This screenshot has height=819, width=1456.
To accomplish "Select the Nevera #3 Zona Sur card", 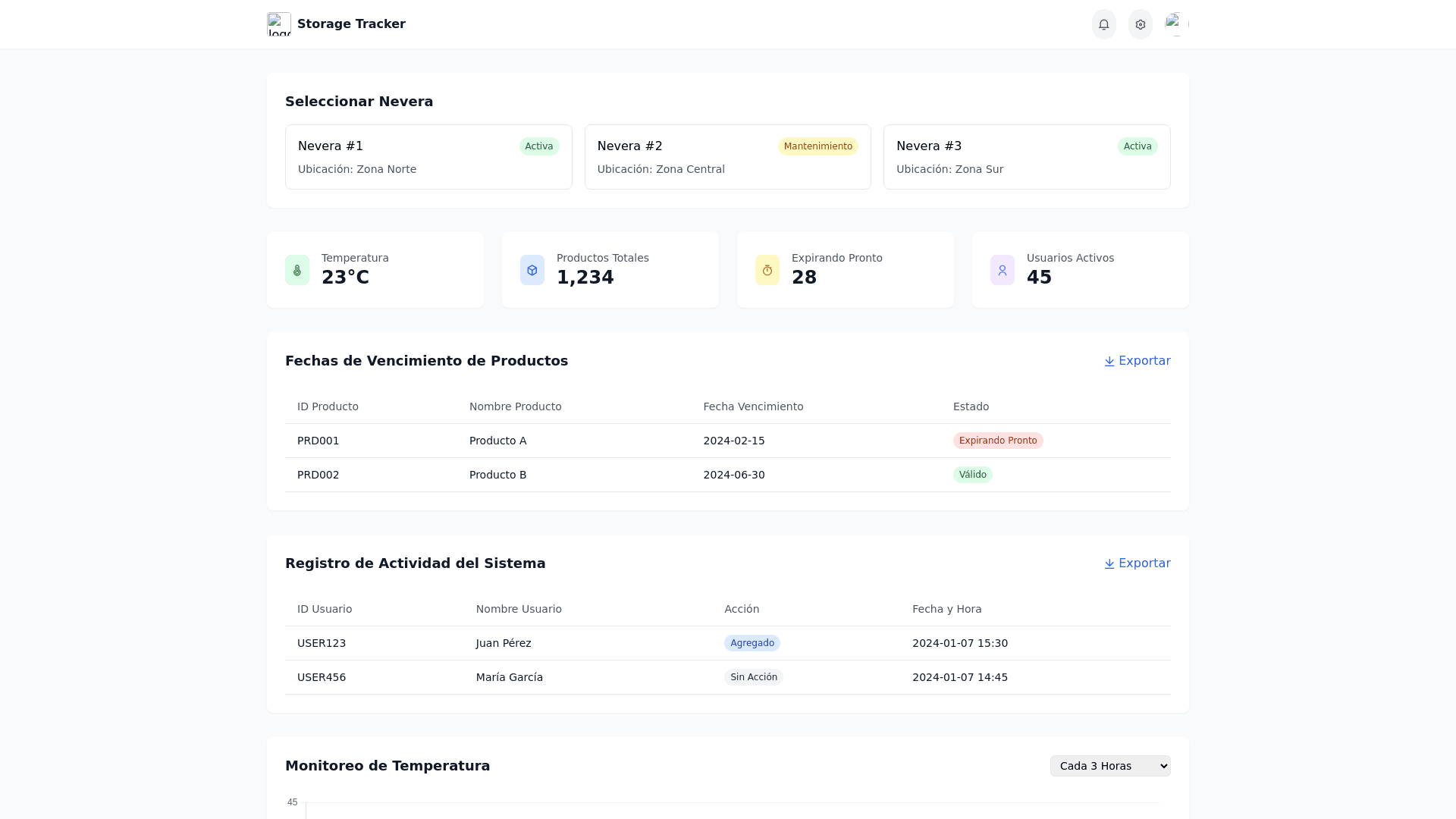I will point(1026,157).
